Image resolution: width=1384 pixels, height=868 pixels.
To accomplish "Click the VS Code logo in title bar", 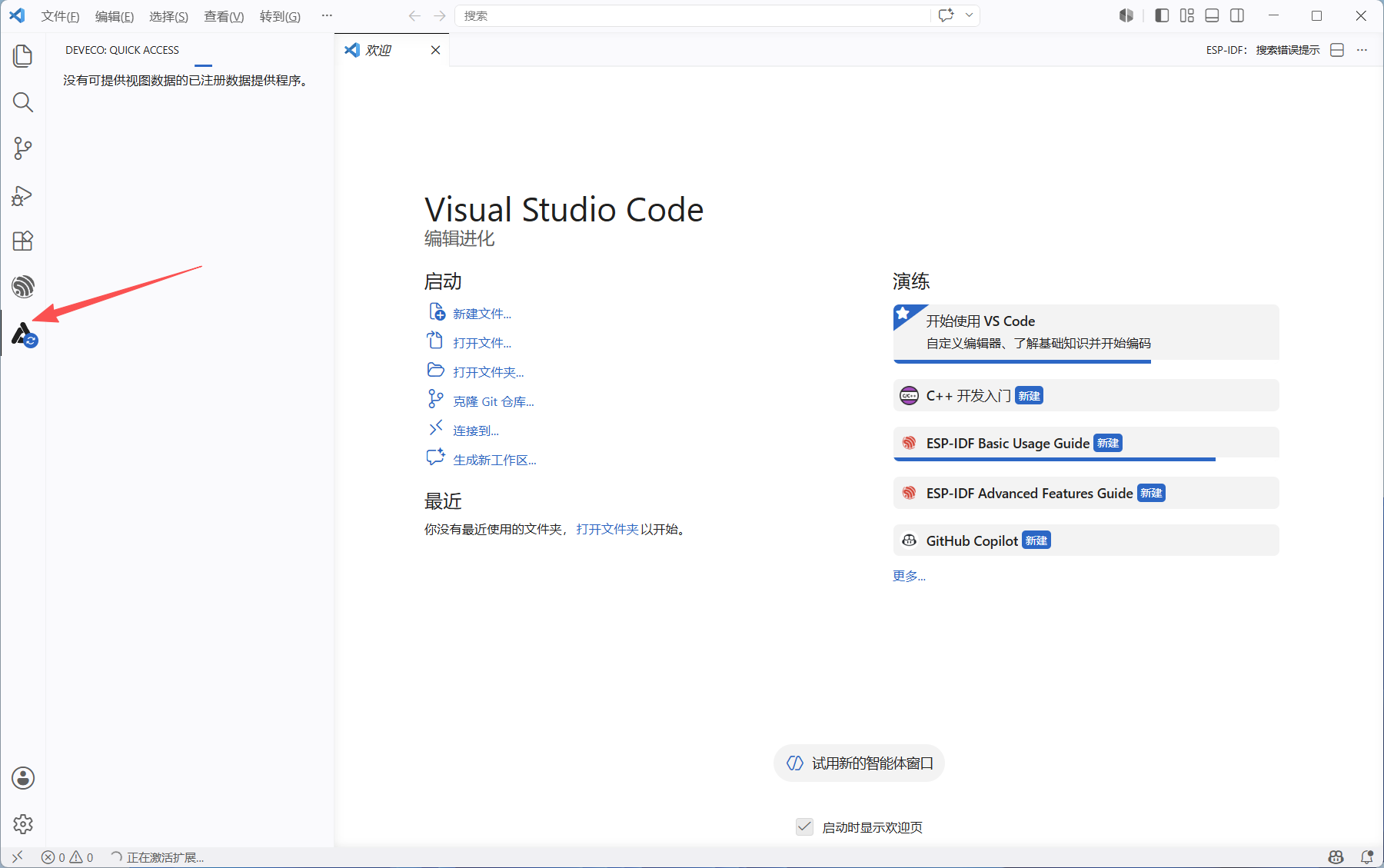I will click(x=17, y=15).
